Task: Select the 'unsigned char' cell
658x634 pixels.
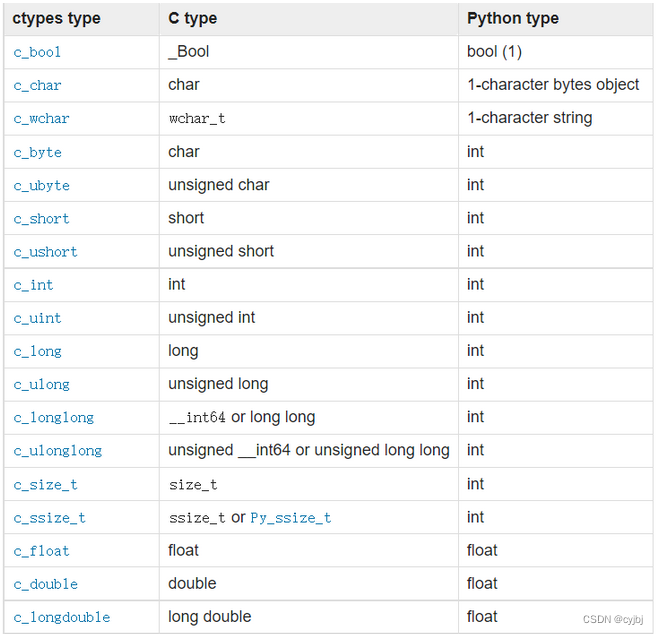Action: (x=308, y=185)
